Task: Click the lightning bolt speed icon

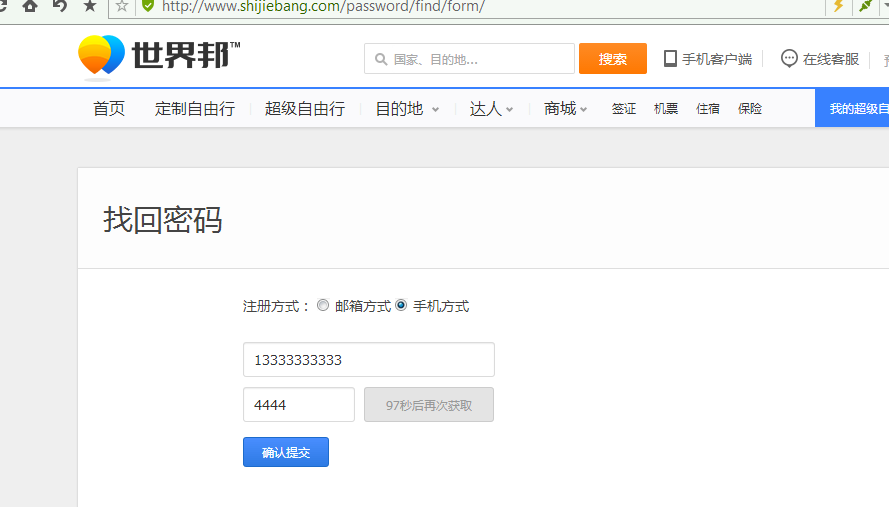Action: (838, 6)
